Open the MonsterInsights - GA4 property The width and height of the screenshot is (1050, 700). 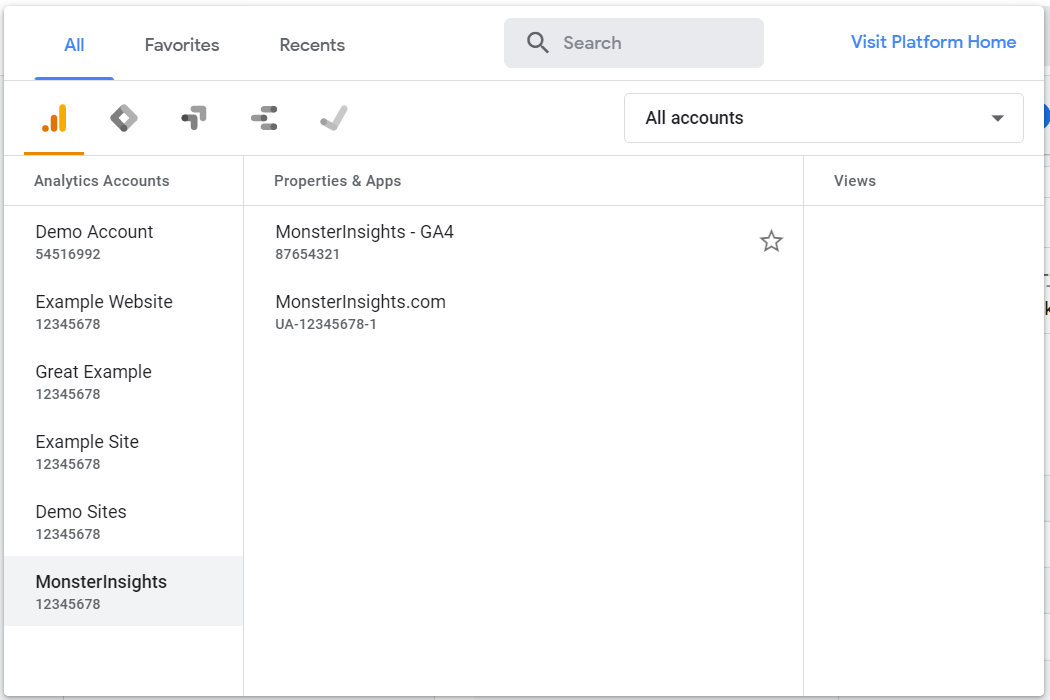coord(364,241)
